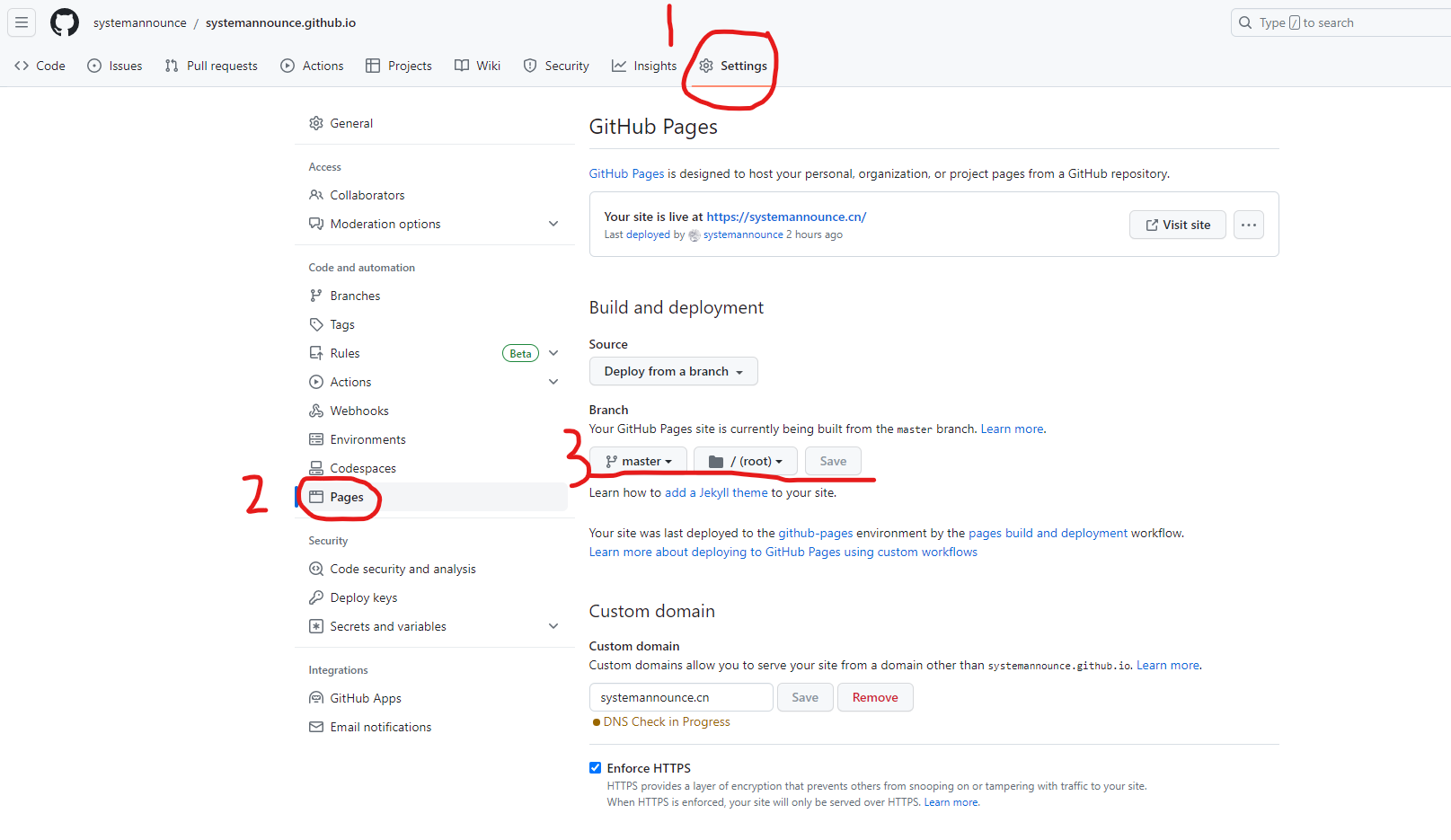1451x840 pixels.
Task: Go to Pull requests tab
Action: pyautogui.click(x=211, y=66)
